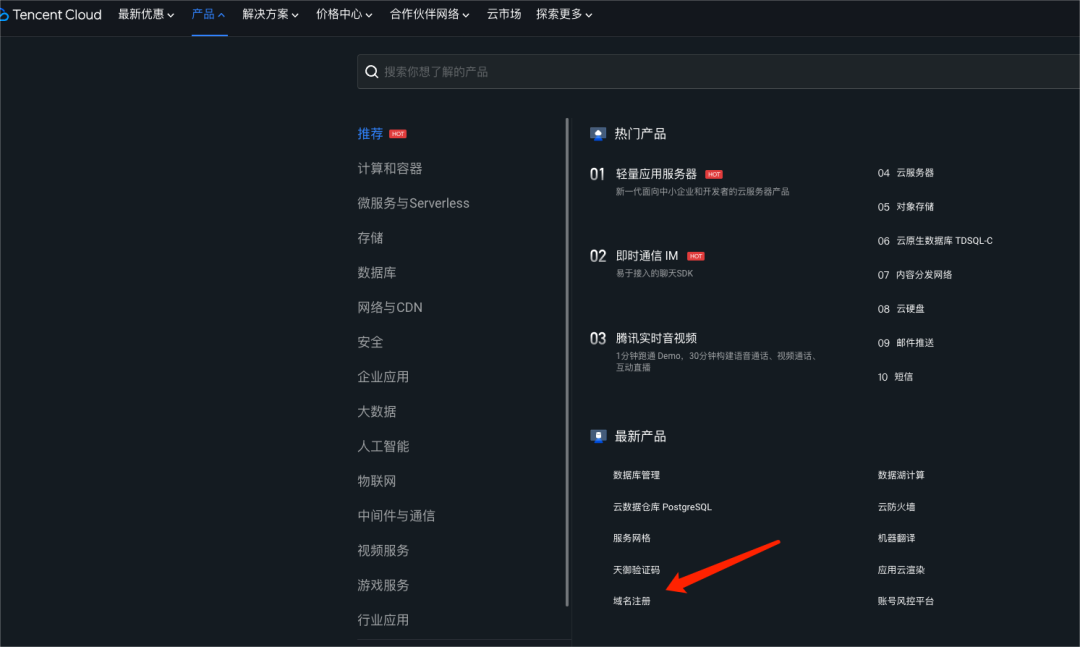Open the 合作伙伴网络 dropdown
This screenshot has width=1080, height=647.
coord(430,14)
